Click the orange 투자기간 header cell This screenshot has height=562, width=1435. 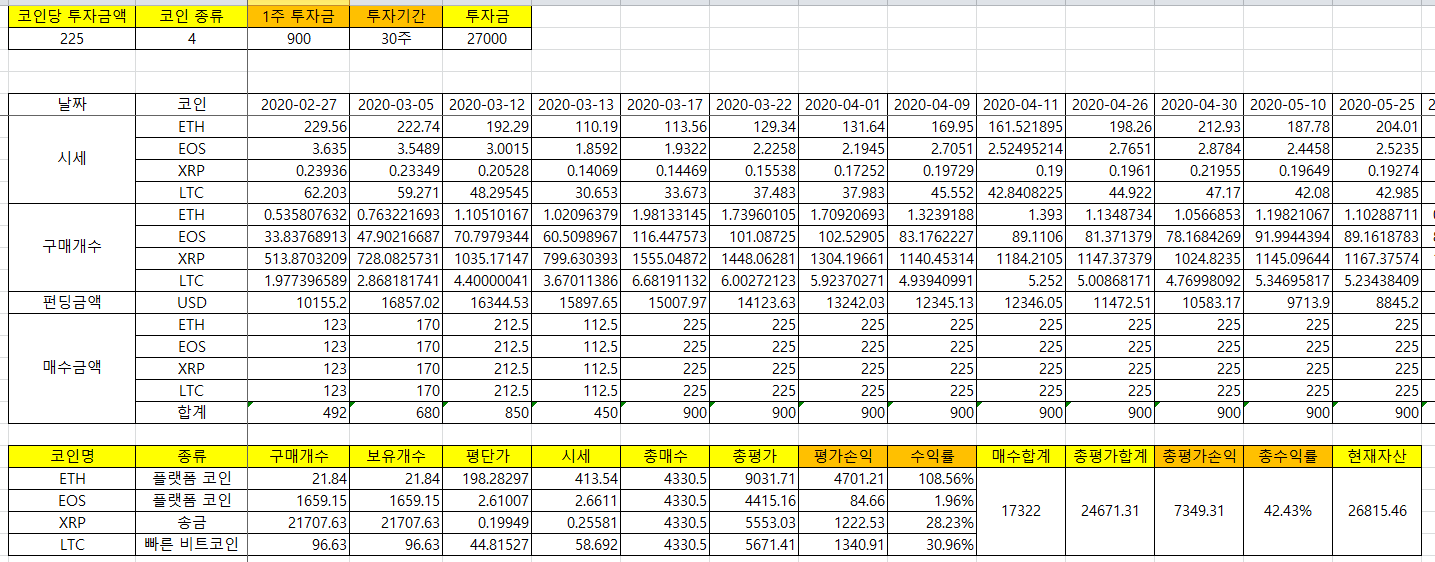pos(395,16)
